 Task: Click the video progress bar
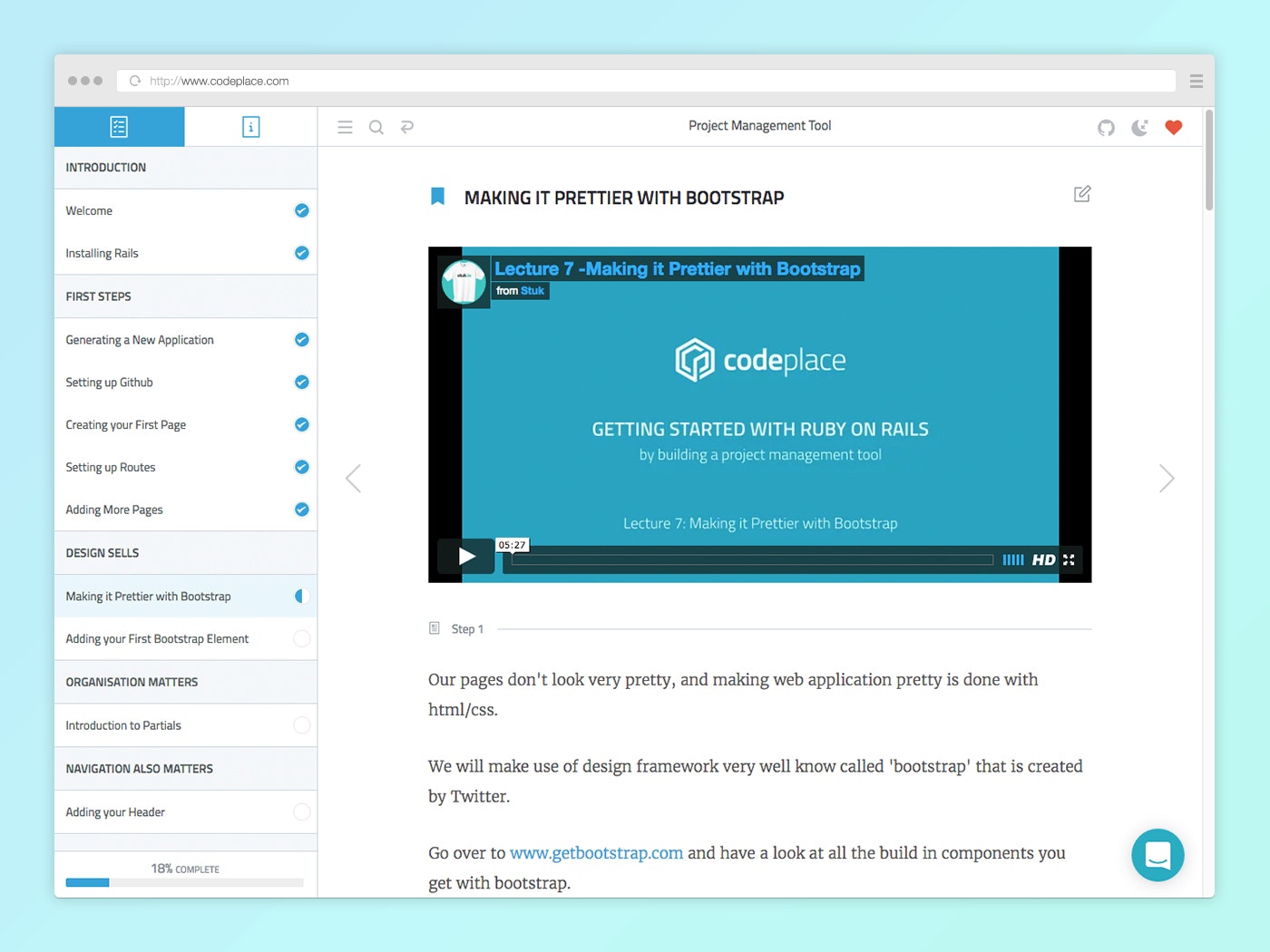click(752, 559)
